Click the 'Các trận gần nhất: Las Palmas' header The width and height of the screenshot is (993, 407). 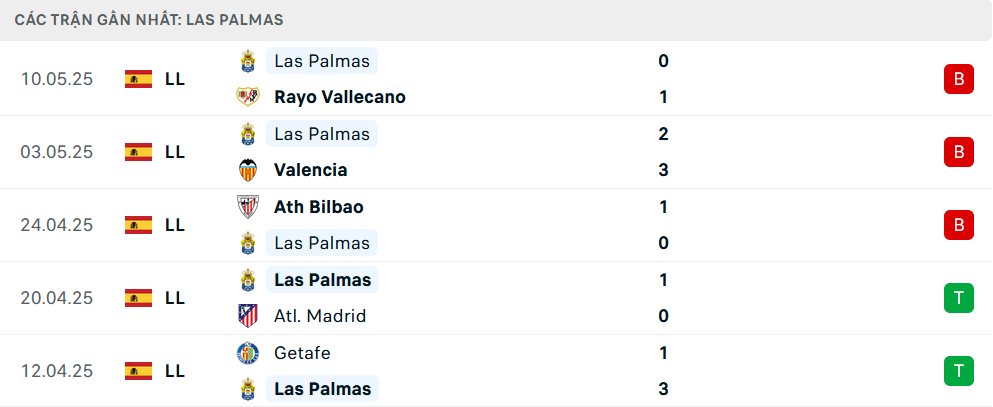coord(148,20)
